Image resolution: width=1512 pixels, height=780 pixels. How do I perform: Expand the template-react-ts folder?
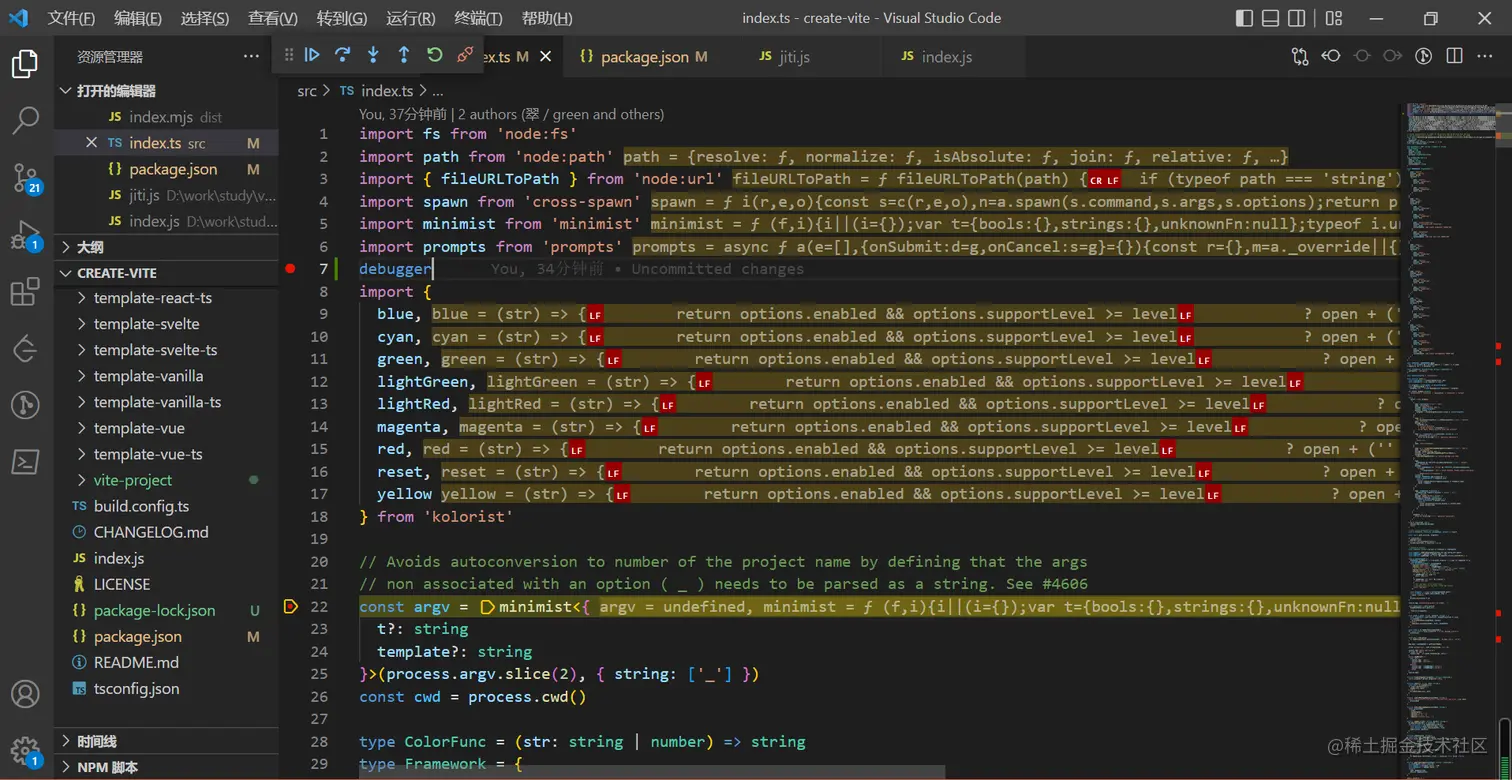pos(166,298)
